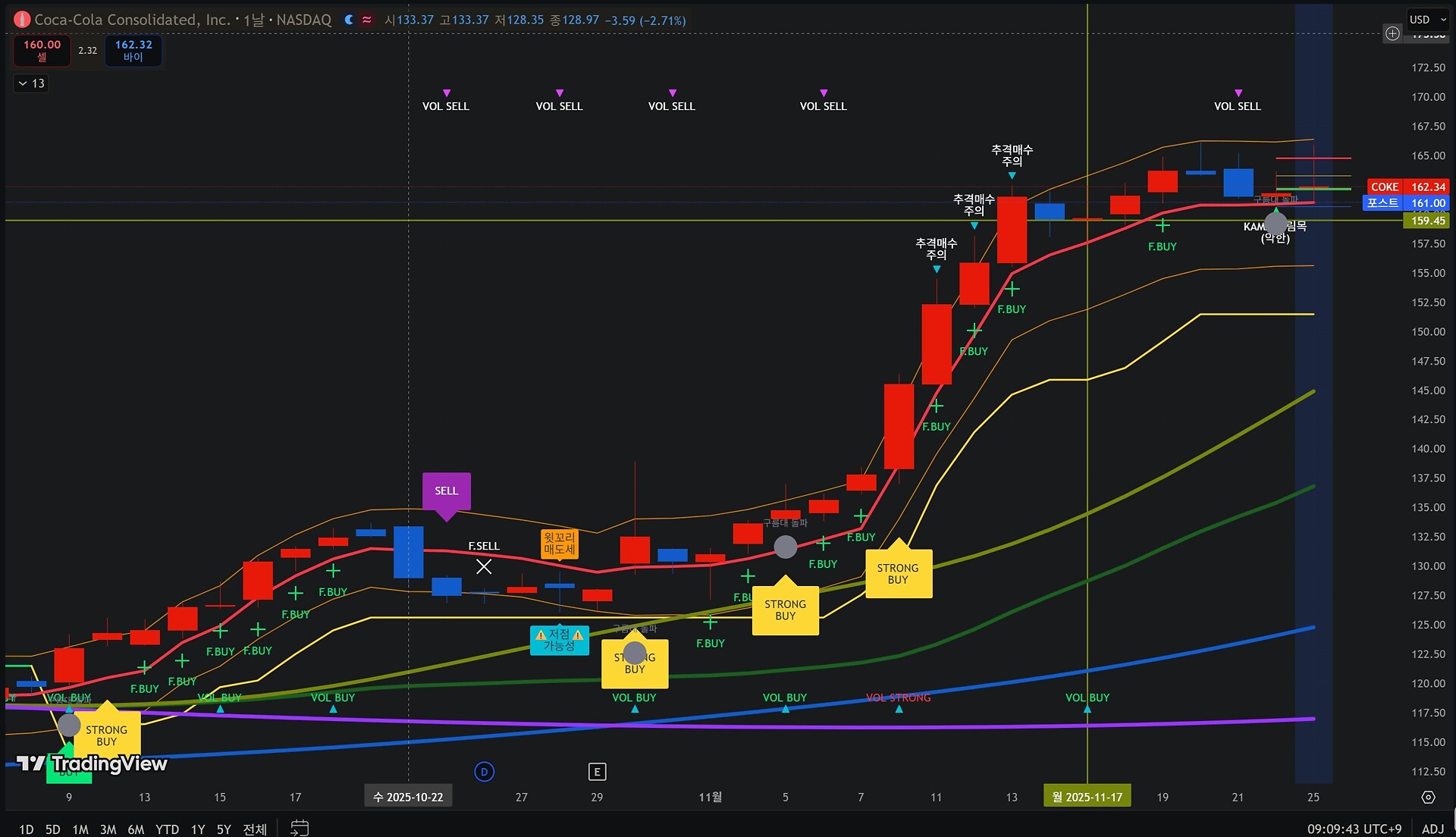Click the plus icon on price axis
This screenshot has width=1456, height=837.
click(x=1392, y=33)
